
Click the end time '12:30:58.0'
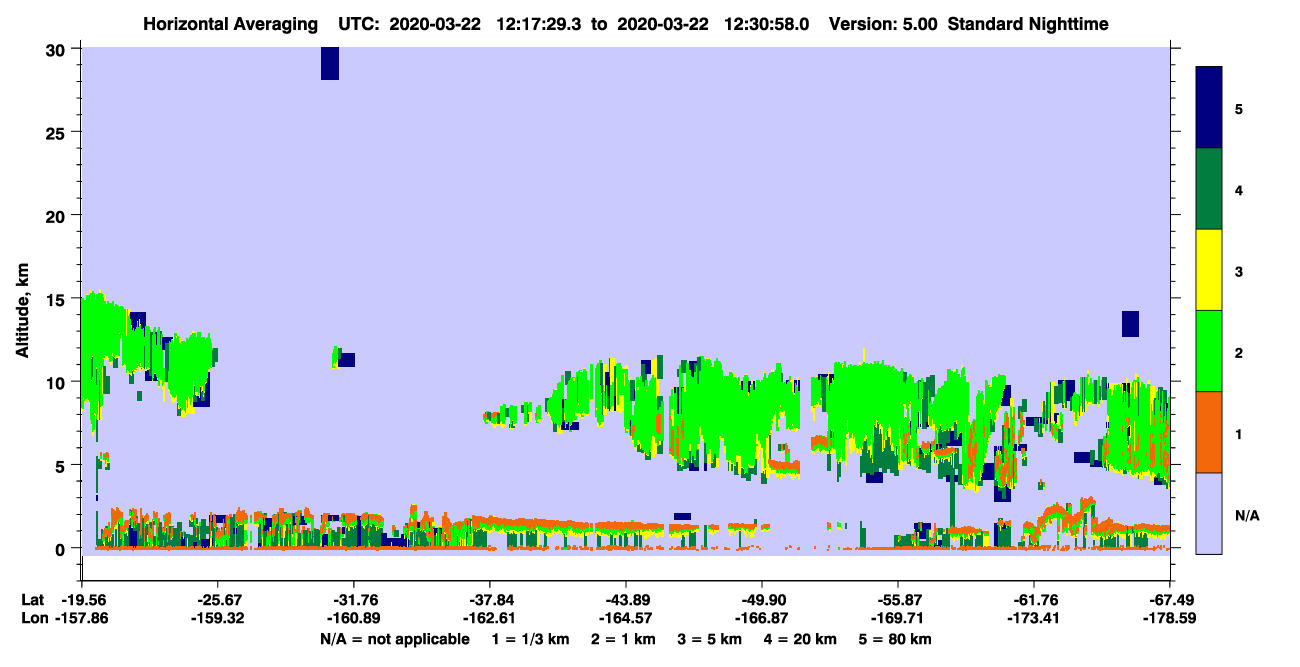point(765,24)
